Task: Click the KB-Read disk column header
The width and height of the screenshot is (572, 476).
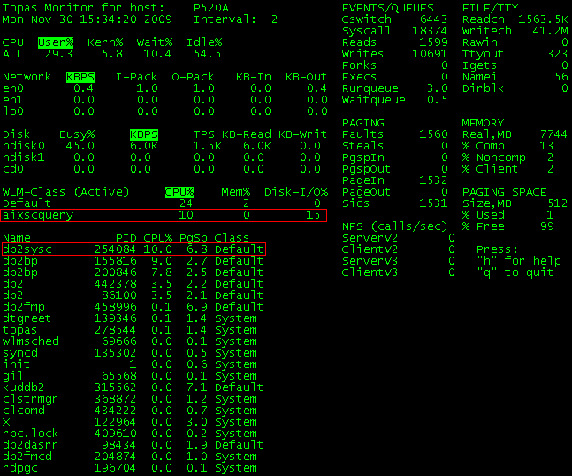Action: pos(247,135)
